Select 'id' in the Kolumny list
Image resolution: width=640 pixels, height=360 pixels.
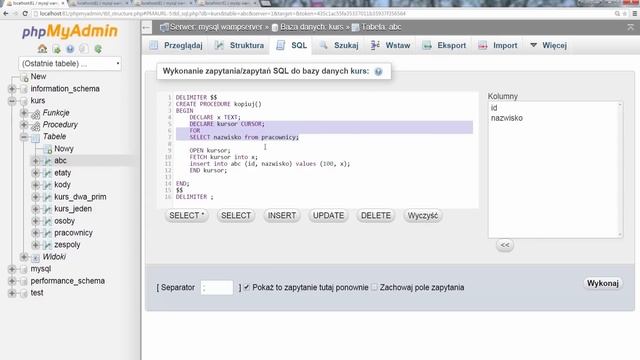point(494,108)
